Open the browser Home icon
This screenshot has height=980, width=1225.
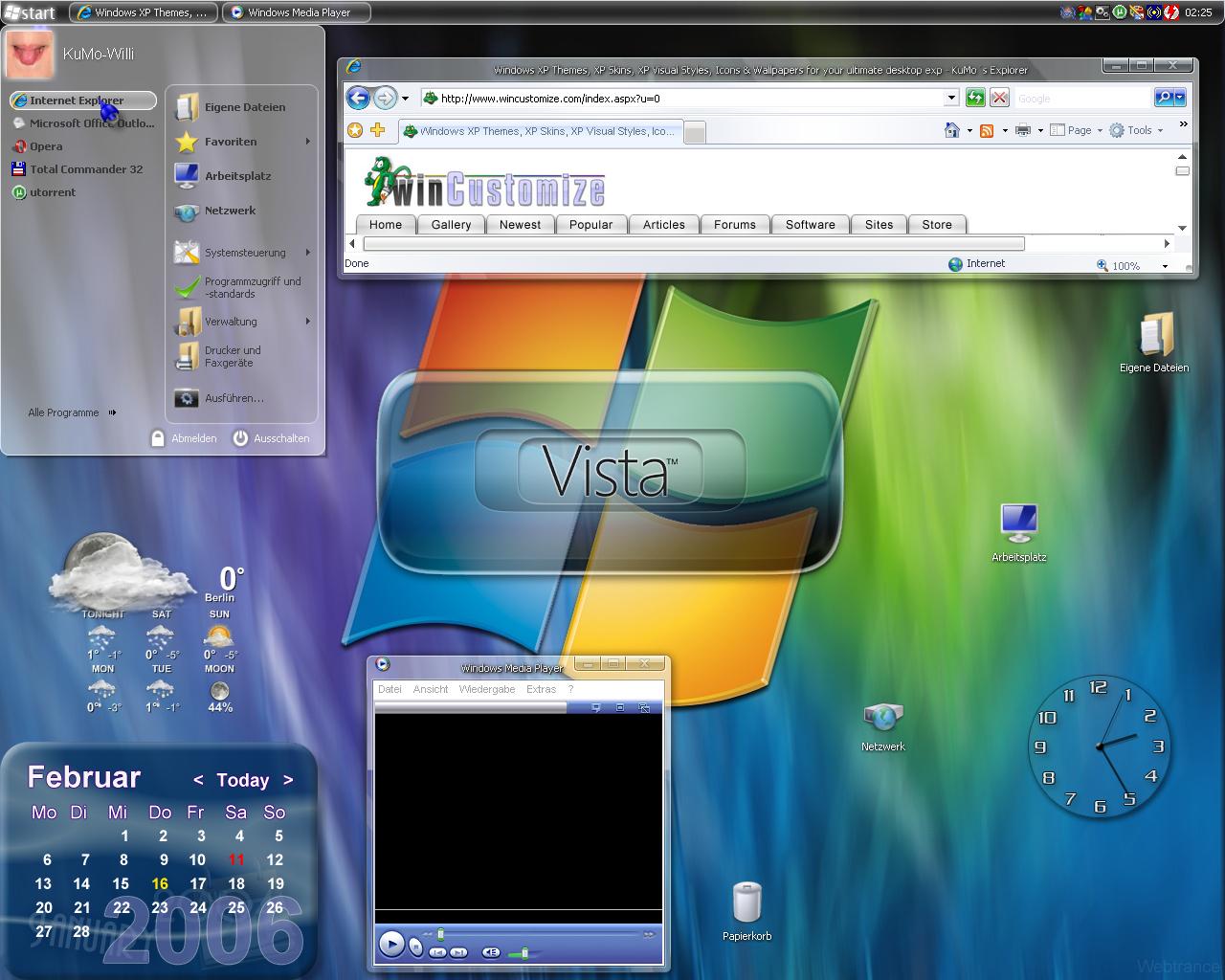(951, 130)
